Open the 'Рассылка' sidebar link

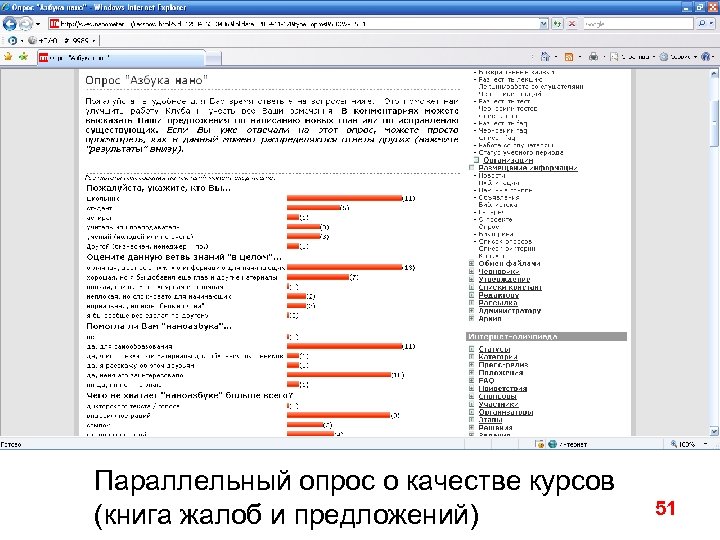pyautogui.click(x=497, y=303)
